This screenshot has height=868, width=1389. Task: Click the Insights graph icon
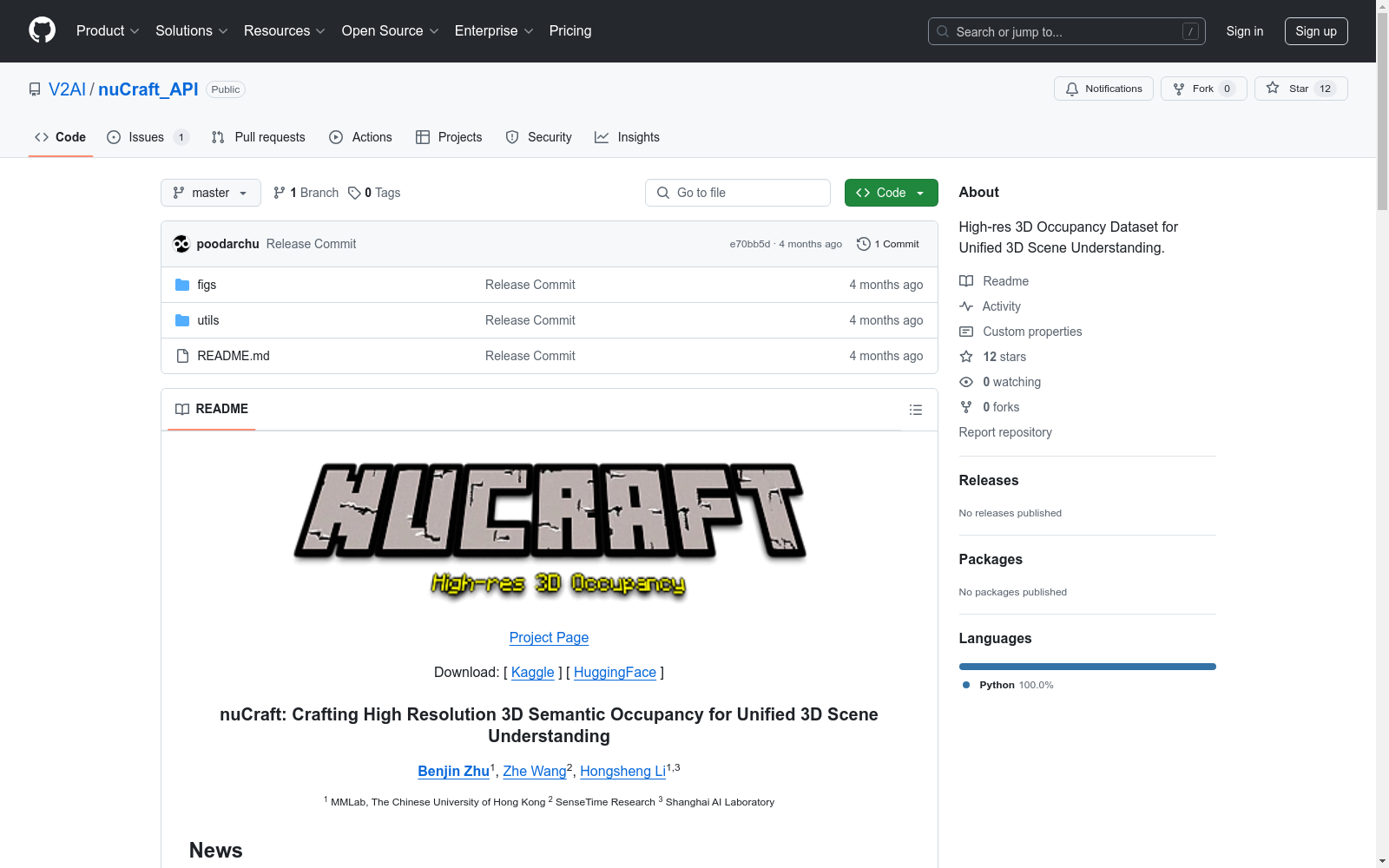point(602,137)
